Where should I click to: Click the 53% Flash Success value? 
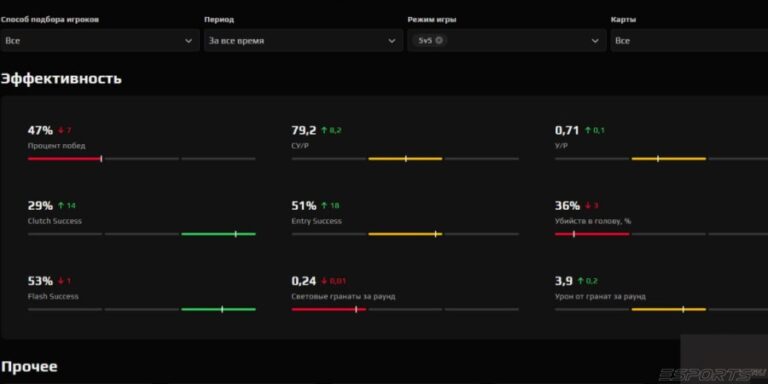[x=40, y=281]
